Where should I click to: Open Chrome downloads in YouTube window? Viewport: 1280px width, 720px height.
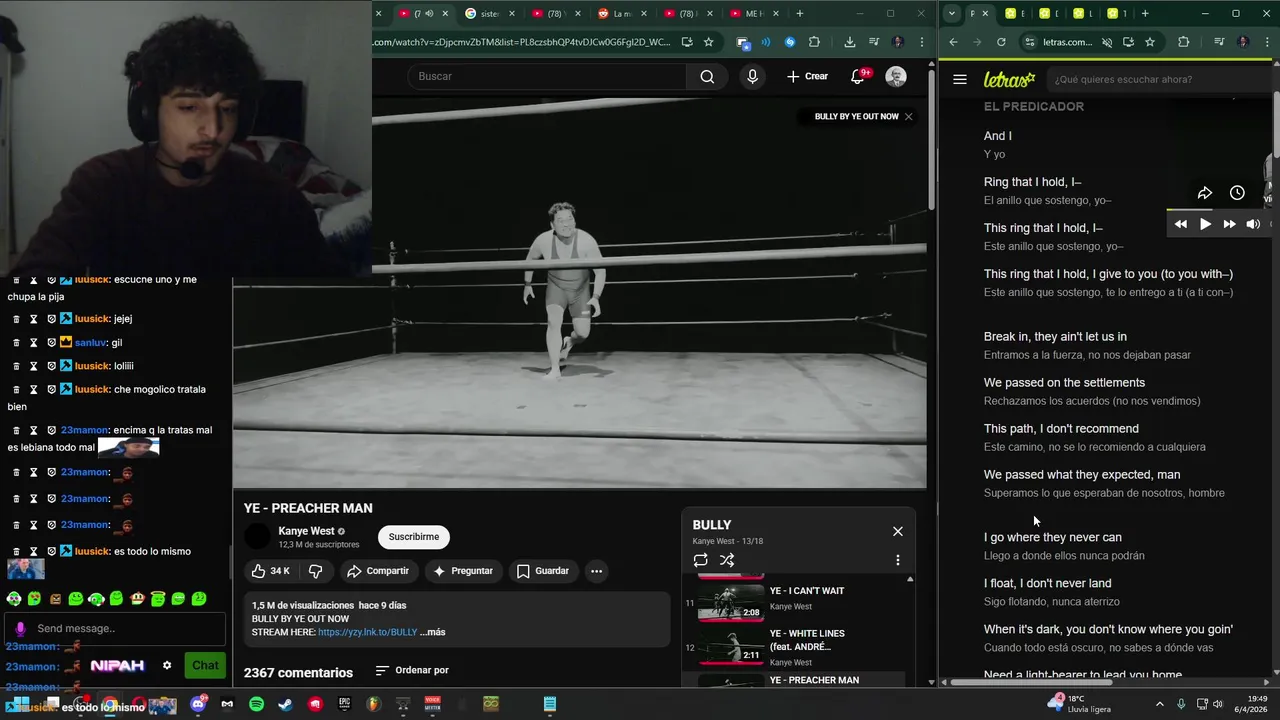(x=849, y=42)
